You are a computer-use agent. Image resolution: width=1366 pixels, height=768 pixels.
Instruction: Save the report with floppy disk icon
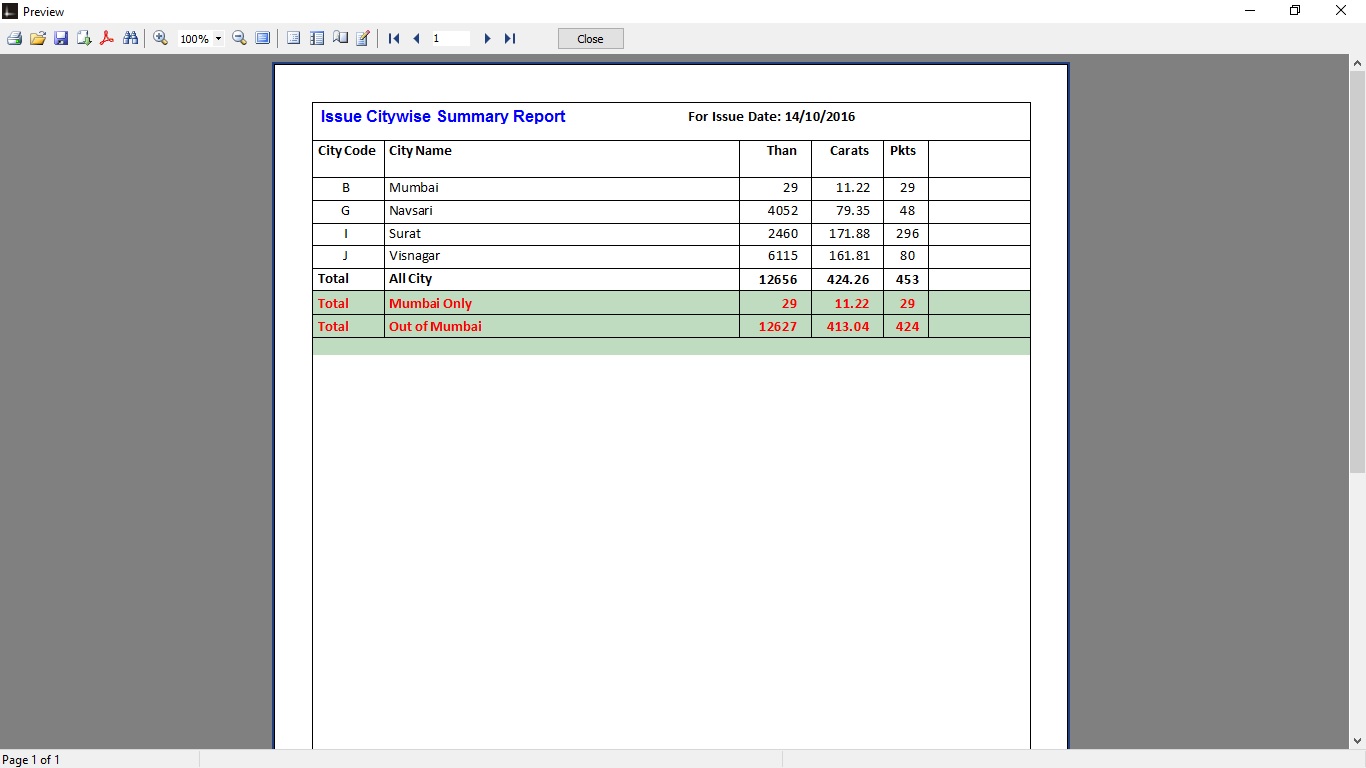coord(61,38)
